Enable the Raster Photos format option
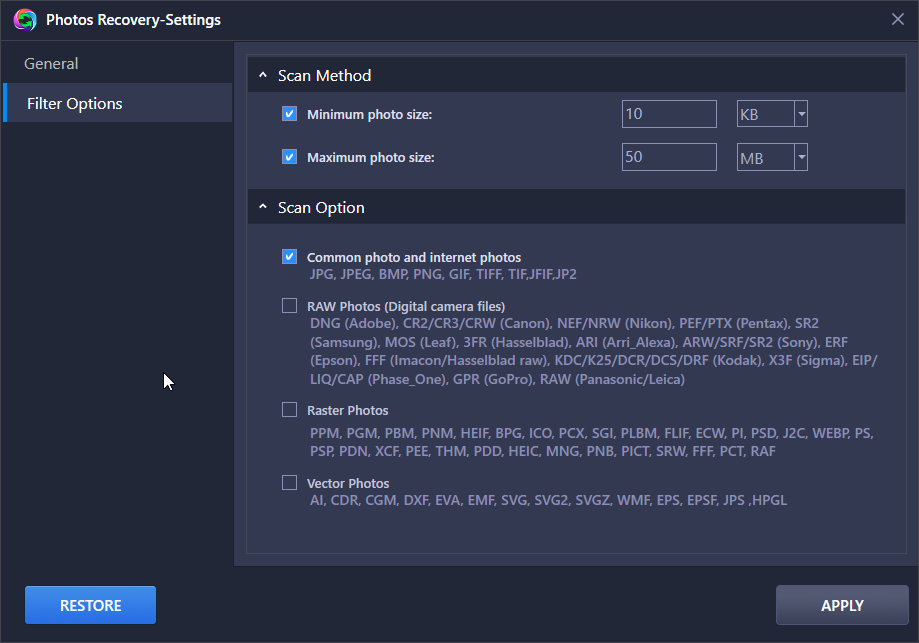Screen dimensions: 919x643 289,410
